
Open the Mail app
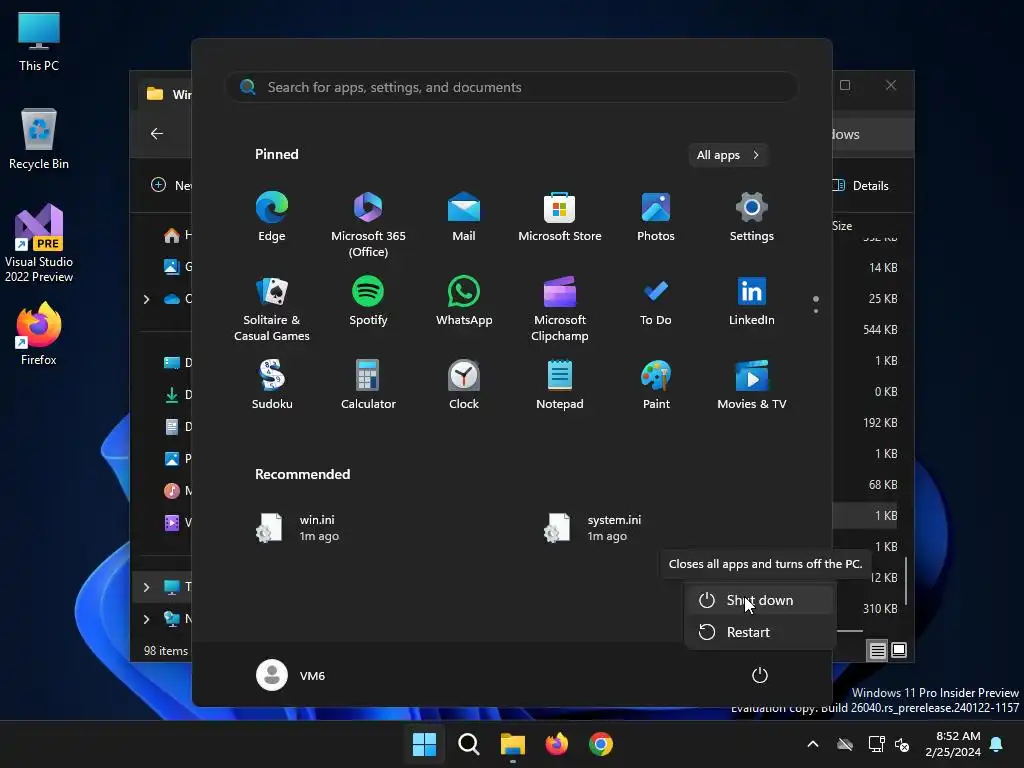pos(464,217)
